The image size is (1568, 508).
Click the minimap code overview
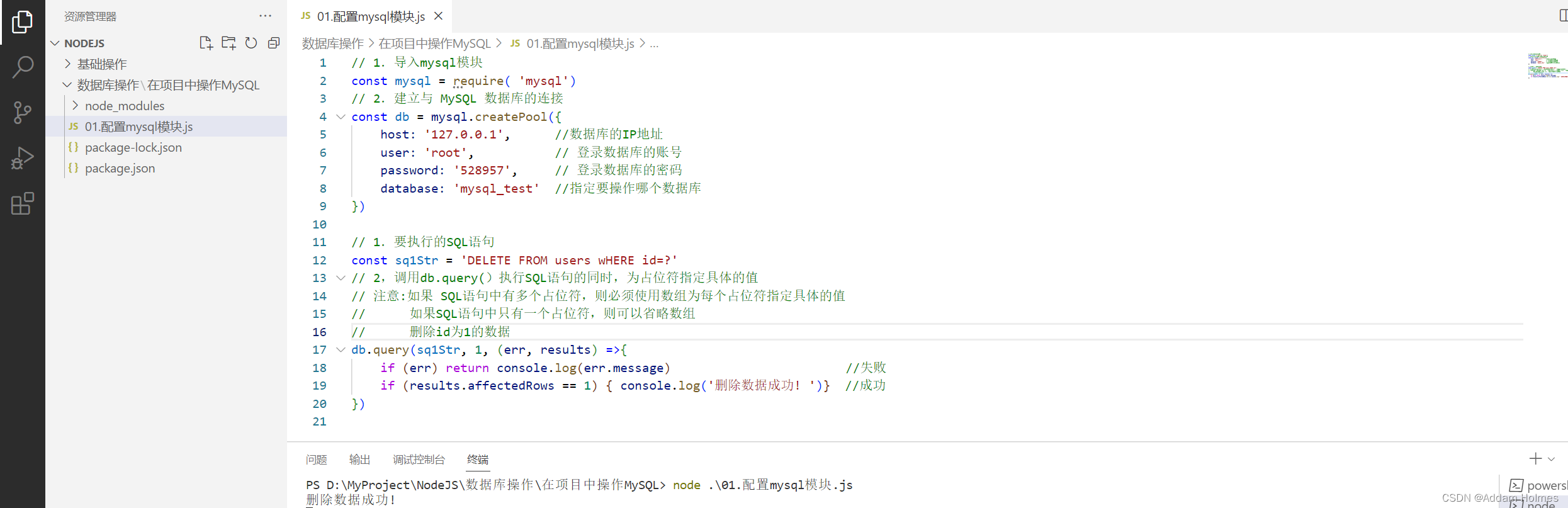[x=1547, y=66]
